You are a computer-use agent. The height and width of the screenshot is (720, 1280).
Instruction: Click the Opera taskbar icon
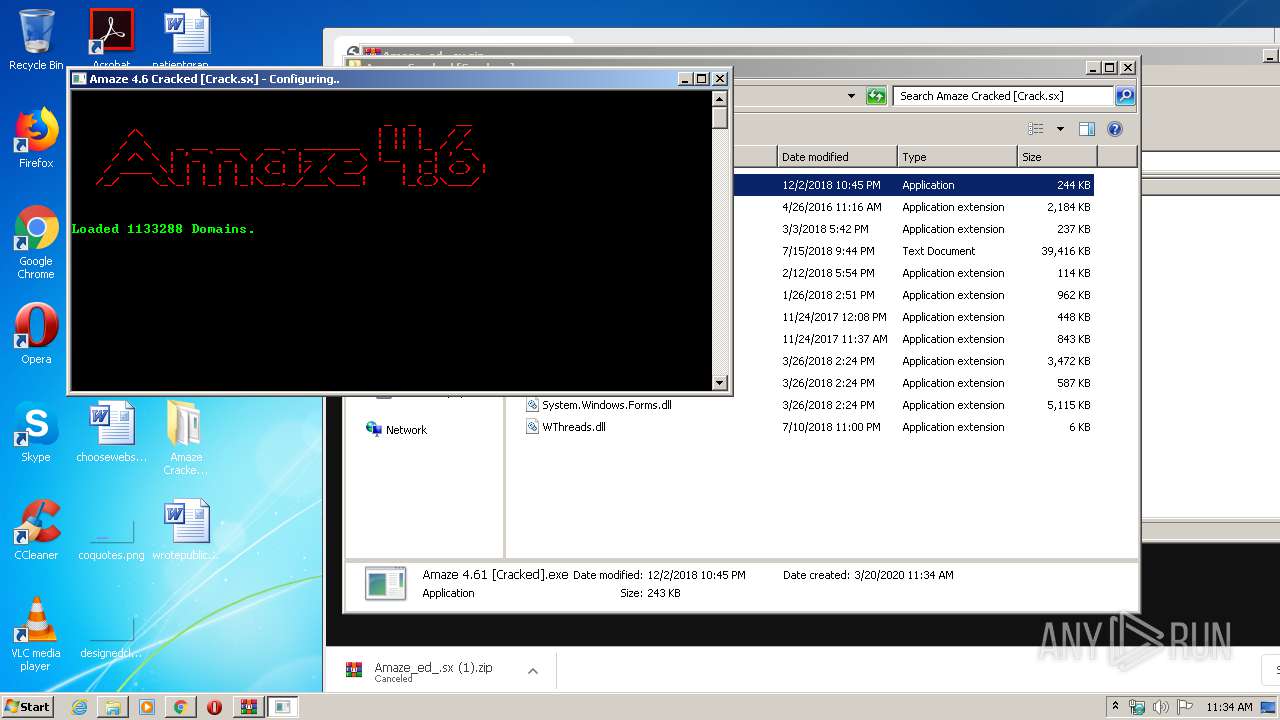[214, 707]
